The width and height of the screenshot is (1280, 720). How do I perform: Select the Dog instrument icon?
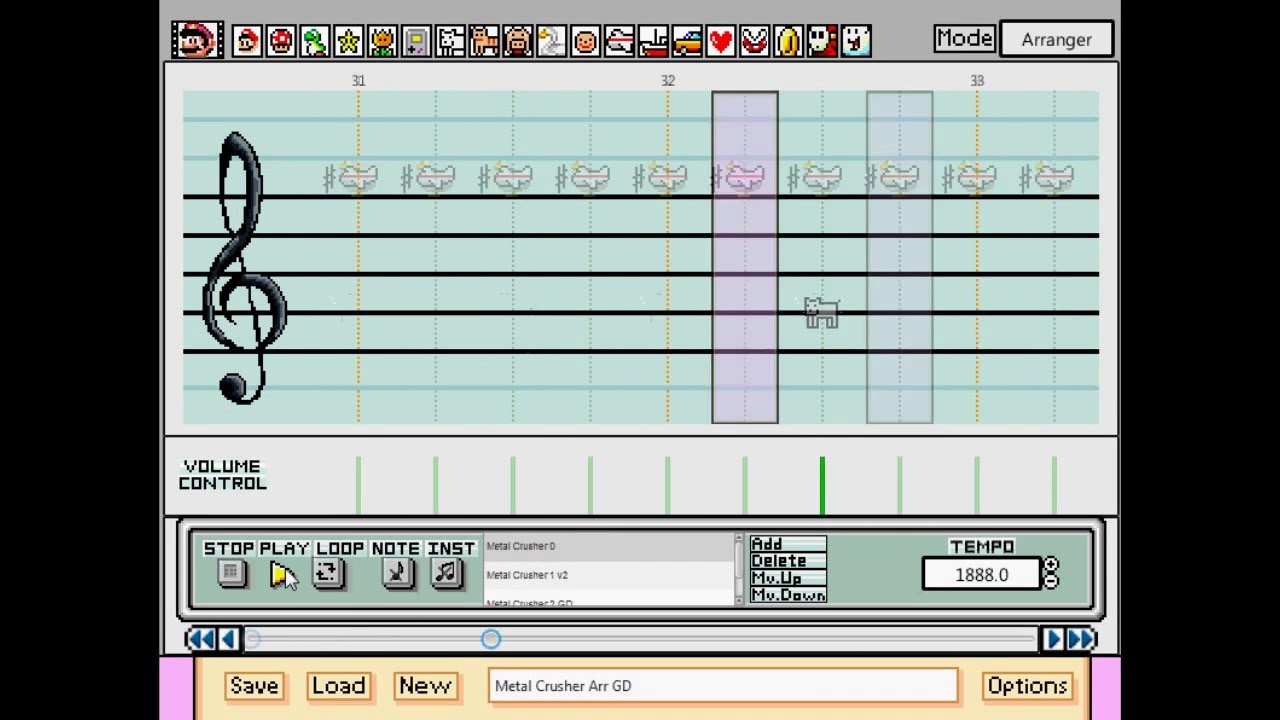pyautogui.click(x=451, y=41)
